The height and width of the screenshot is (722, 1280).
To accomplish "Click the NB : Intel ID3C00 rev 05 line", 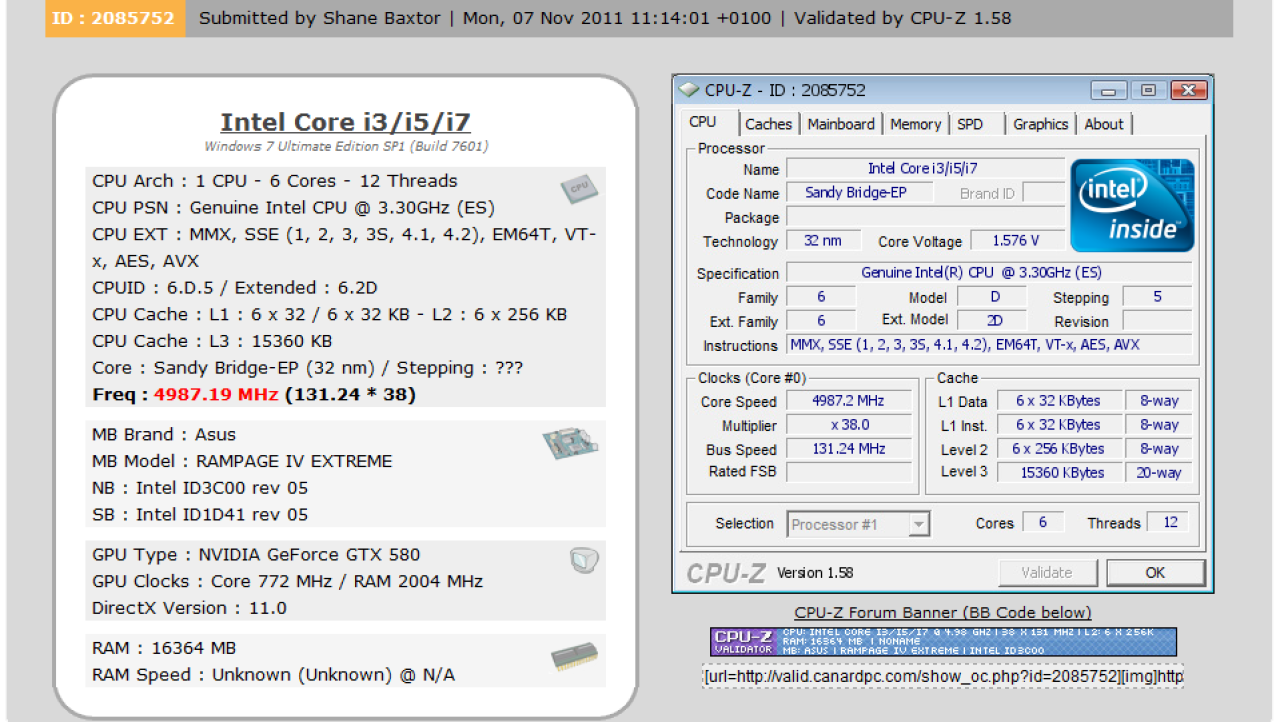I will 200,488.
